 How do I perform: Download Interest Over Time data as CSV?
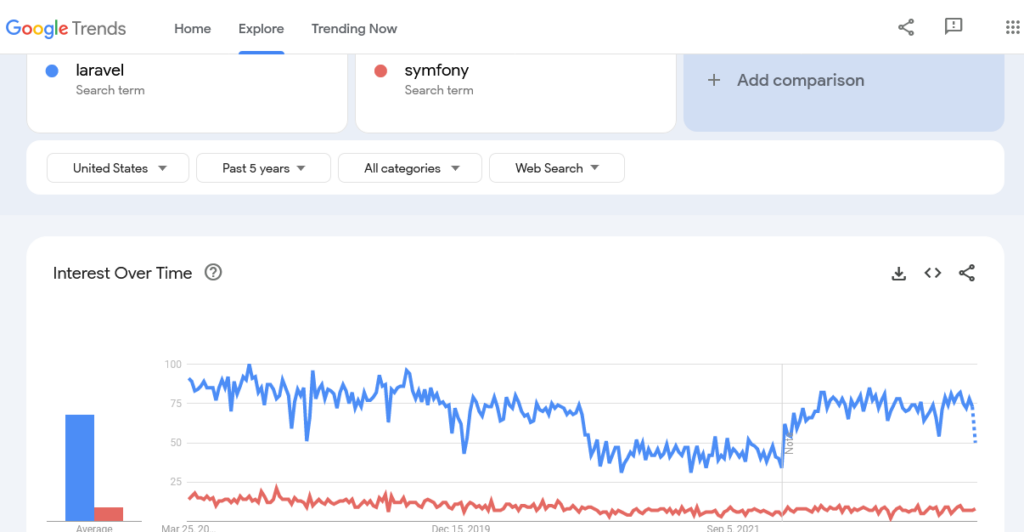click(x=899, y=274)
